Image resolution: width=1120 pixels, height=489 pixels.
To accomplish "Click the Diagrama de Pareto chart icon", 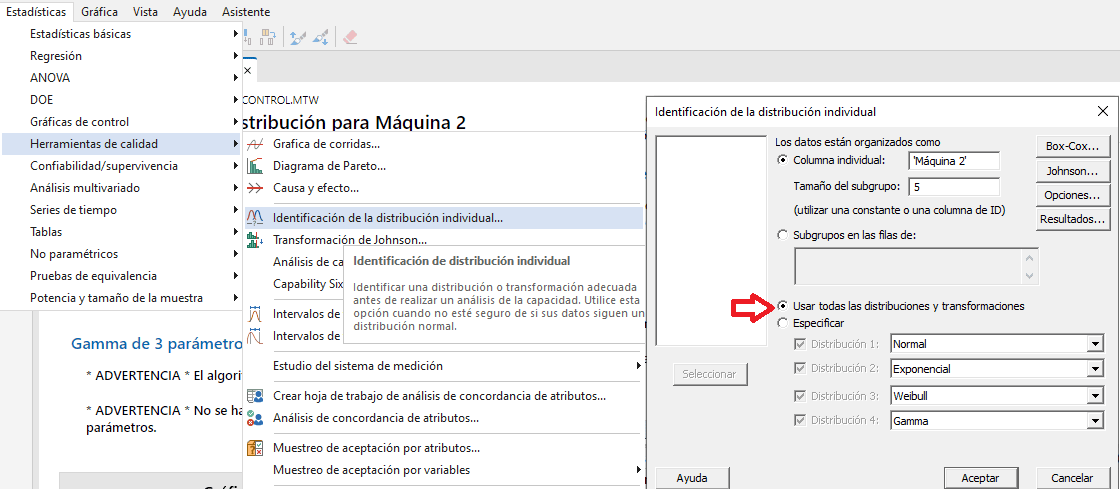I will pos(255,166).
